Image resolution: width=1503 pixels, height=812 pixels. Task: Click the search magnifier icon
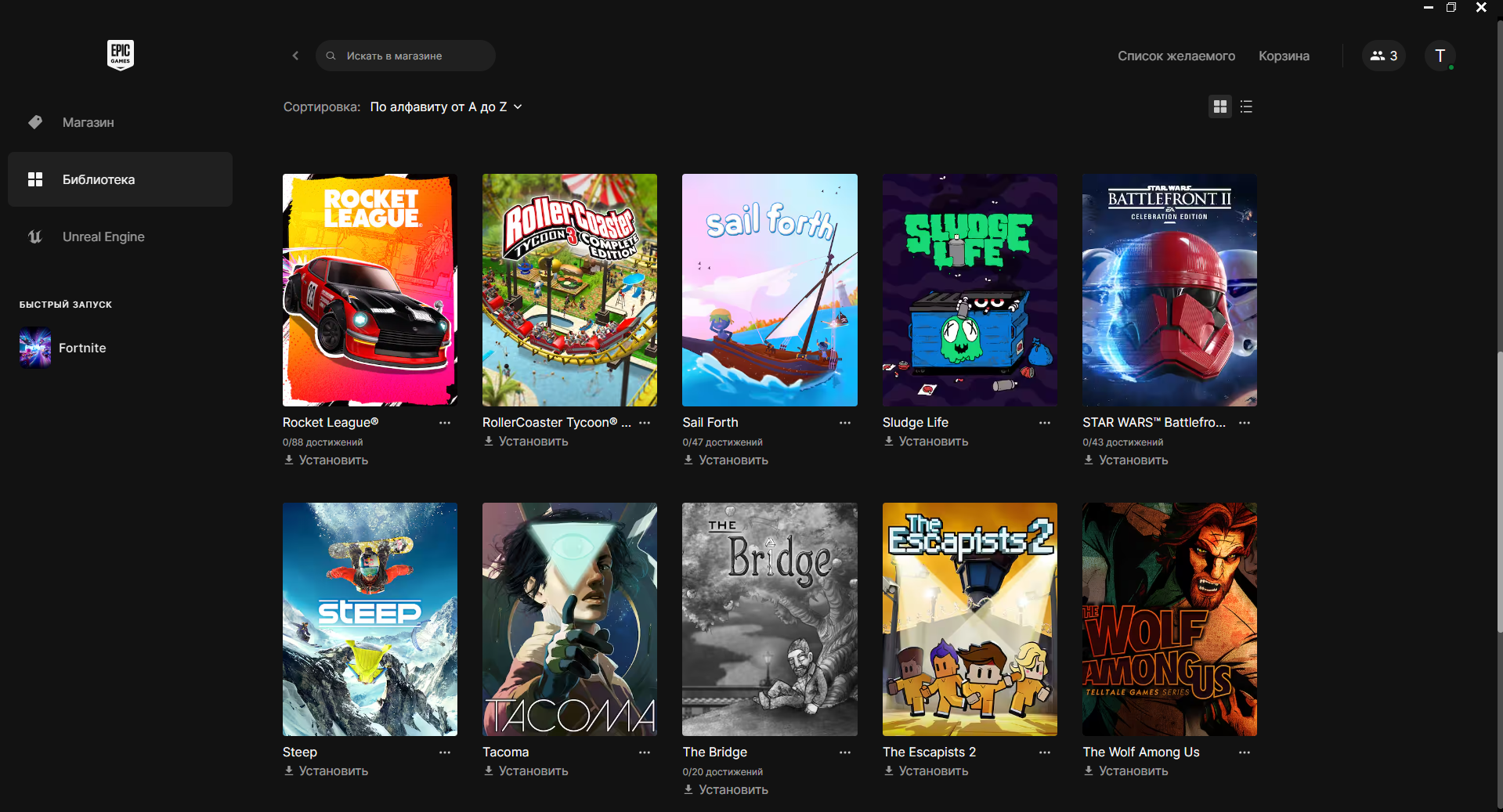coord(331,56)
